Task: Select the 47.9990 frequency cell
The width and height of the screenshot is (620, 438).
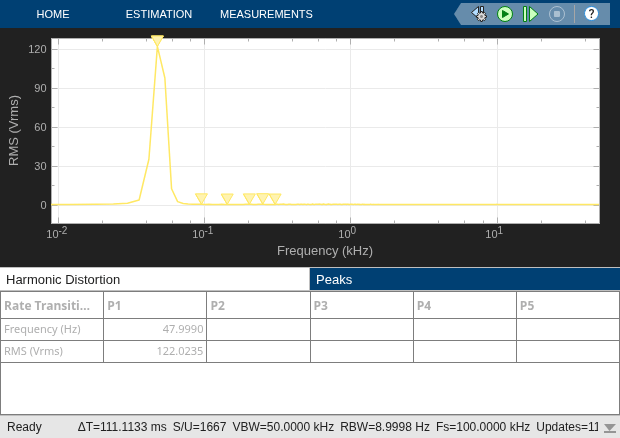Action: pyautogui.click(x=155, y=329)
